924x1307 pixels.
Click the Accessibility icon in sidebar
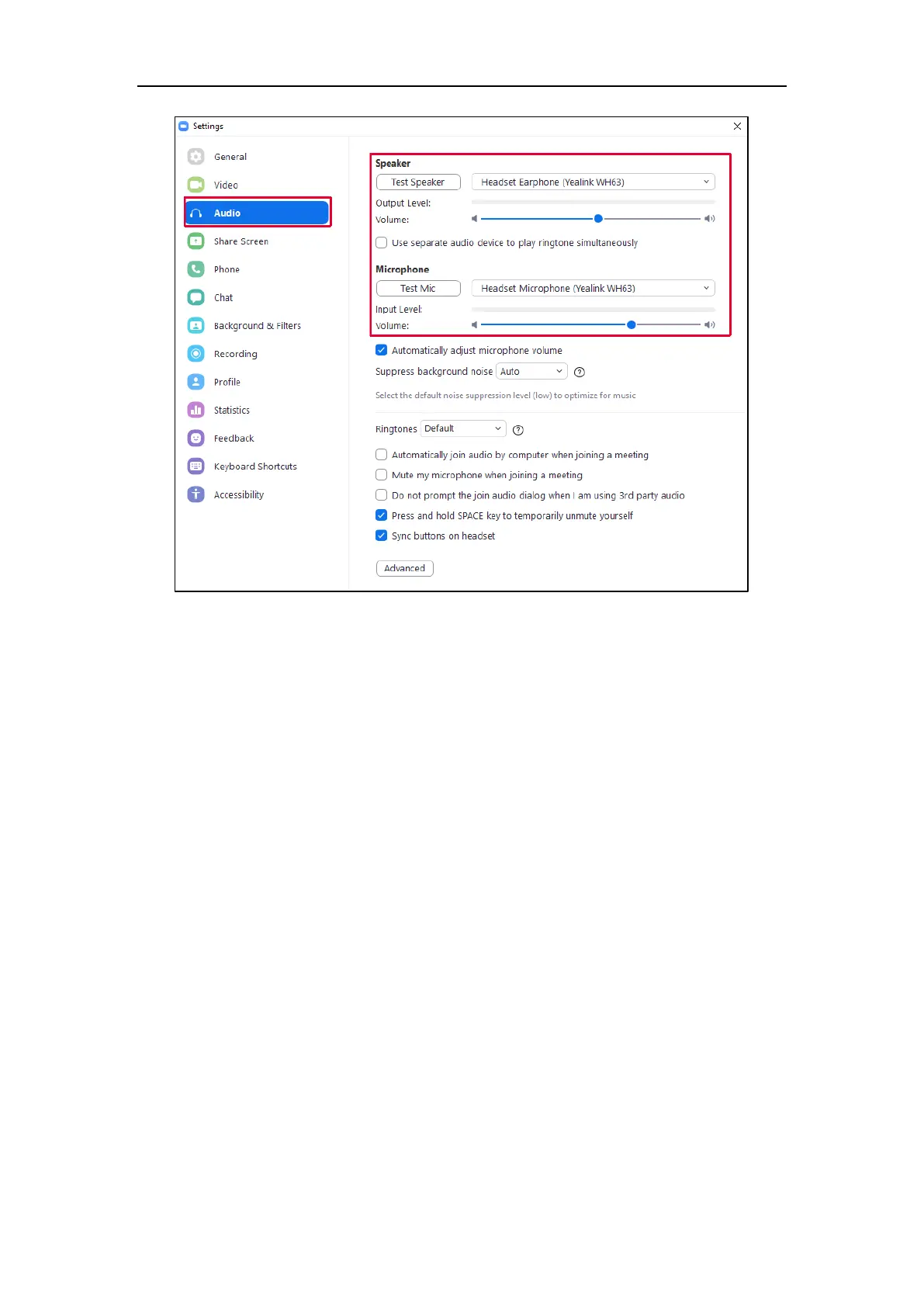[x=196, y=494]
